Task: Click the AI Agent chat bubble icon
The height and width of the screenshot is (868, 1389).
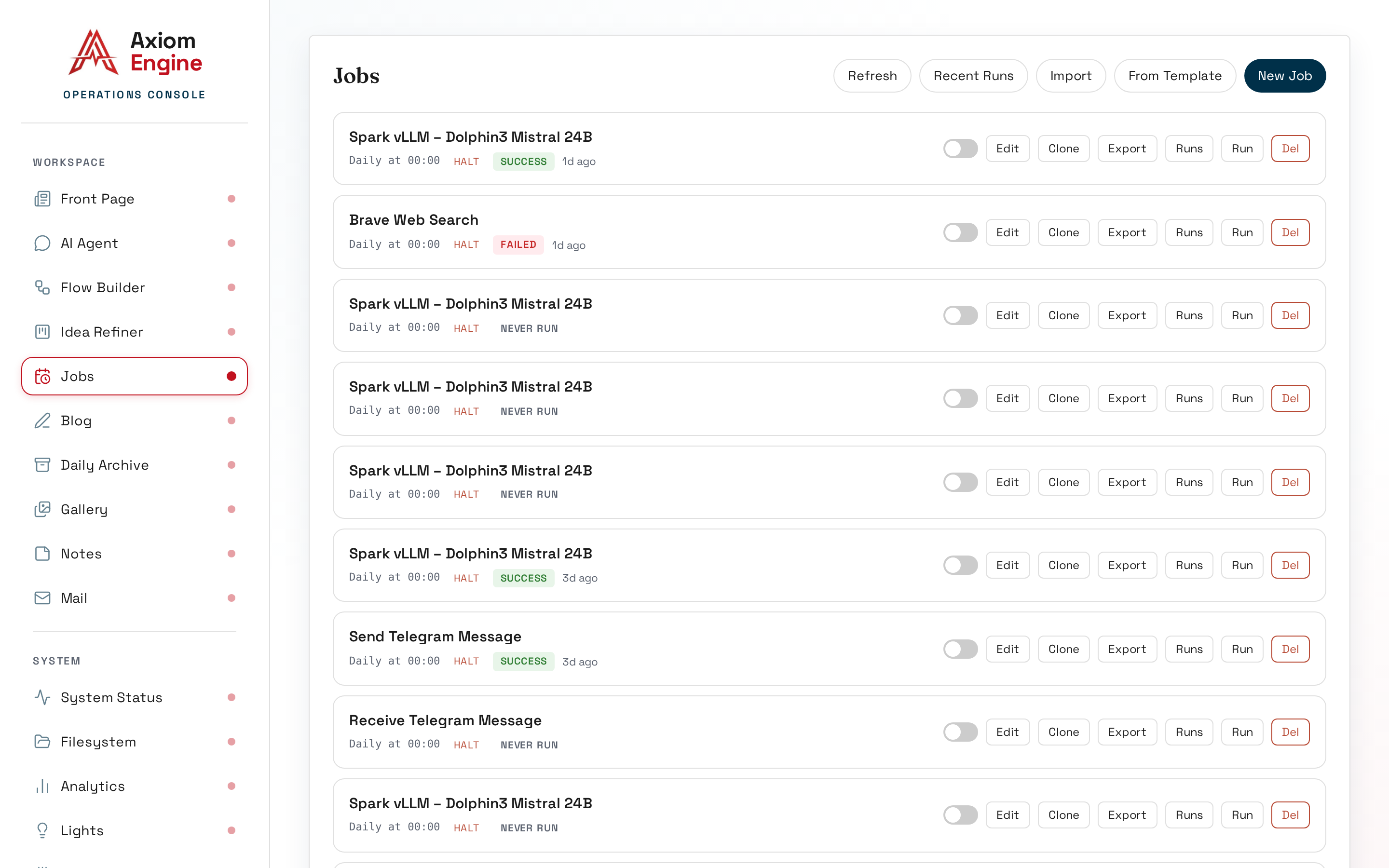Action: (x=42, y=244)
